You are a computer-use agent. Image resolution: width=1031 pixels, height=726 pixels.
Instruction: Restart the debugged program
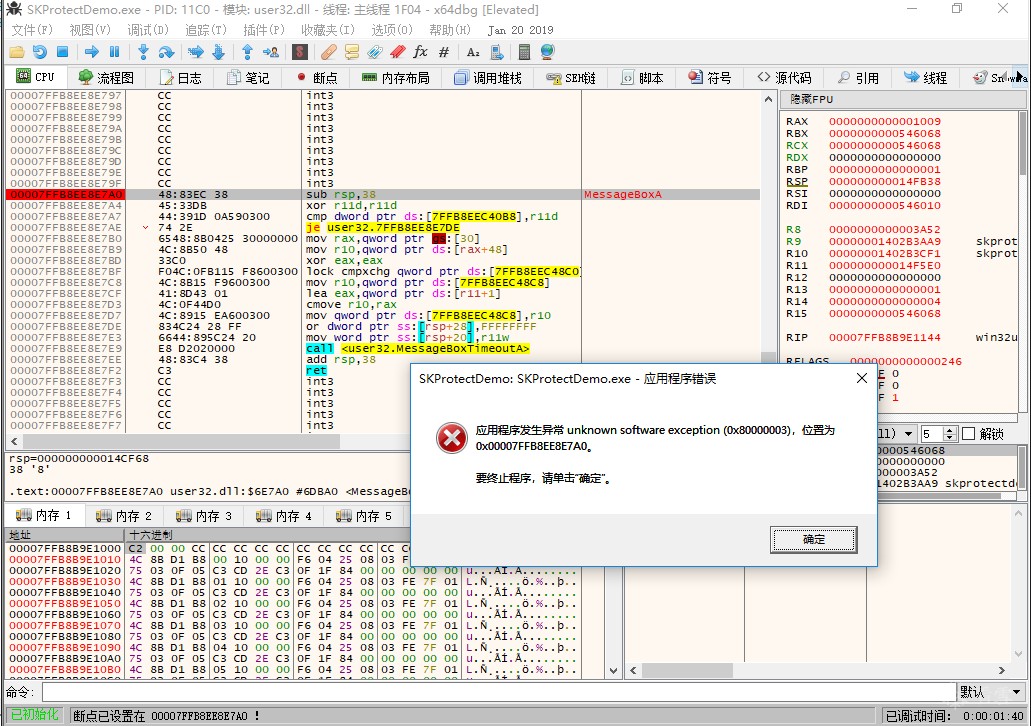39,52
